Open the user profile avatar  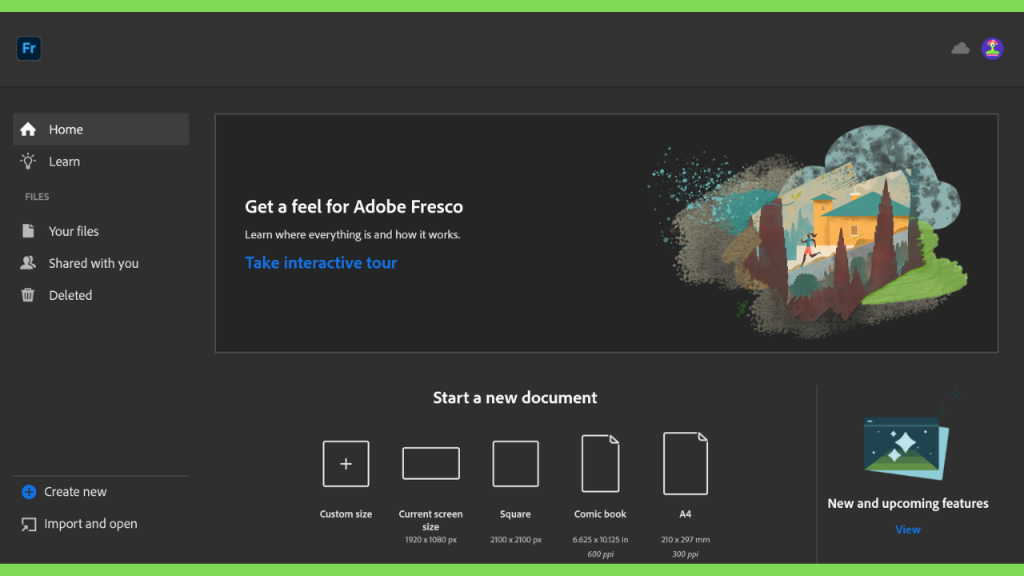tap(992, 48)
